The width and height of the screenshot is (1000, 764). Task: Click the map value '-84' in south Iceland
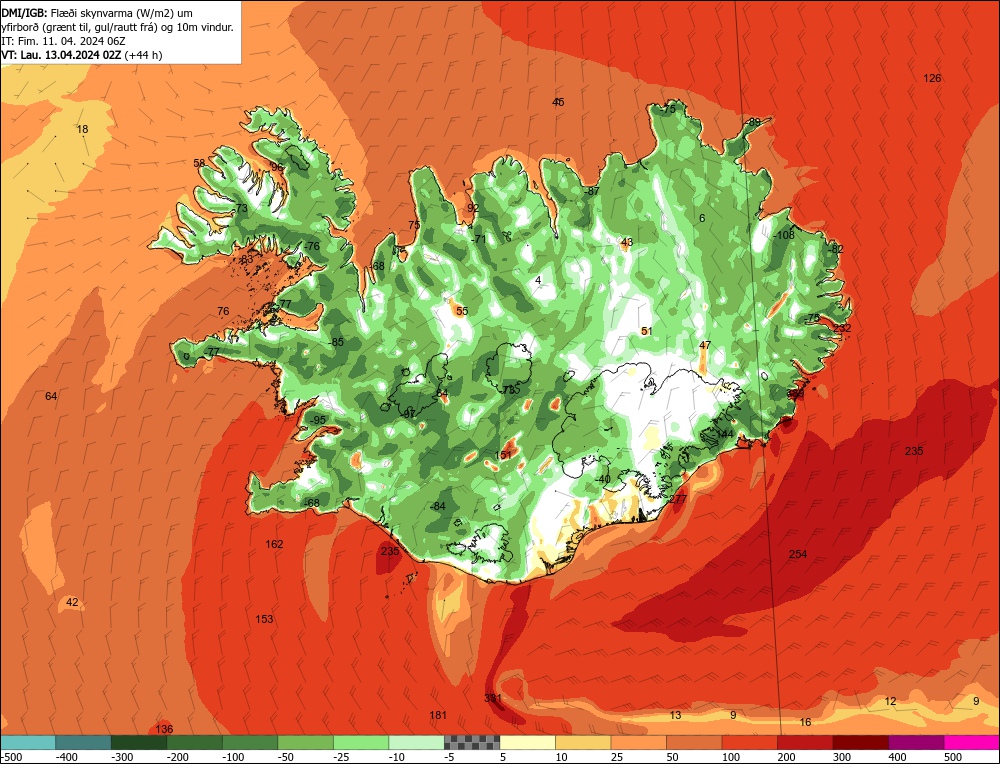(438, 506)
